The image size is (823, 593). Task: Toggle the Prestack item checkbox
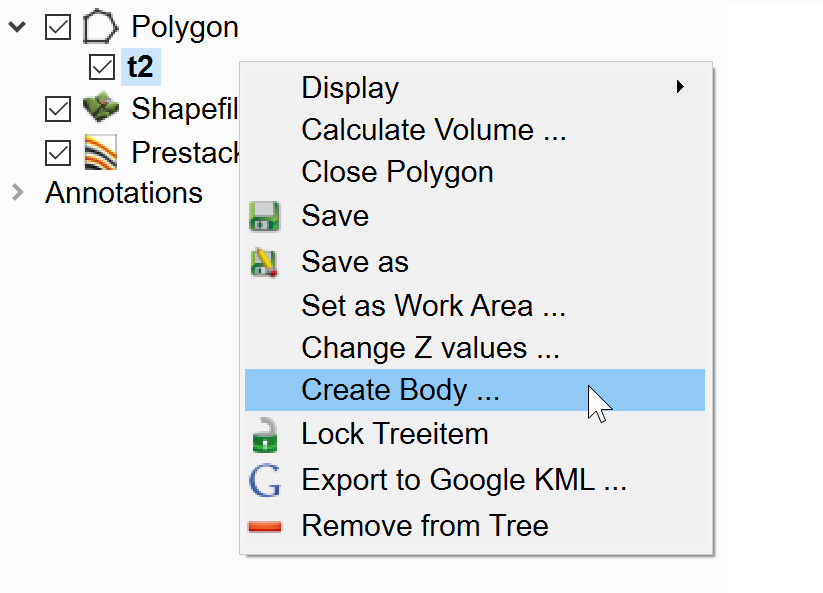pyautogui.click(x=58, y=152)
